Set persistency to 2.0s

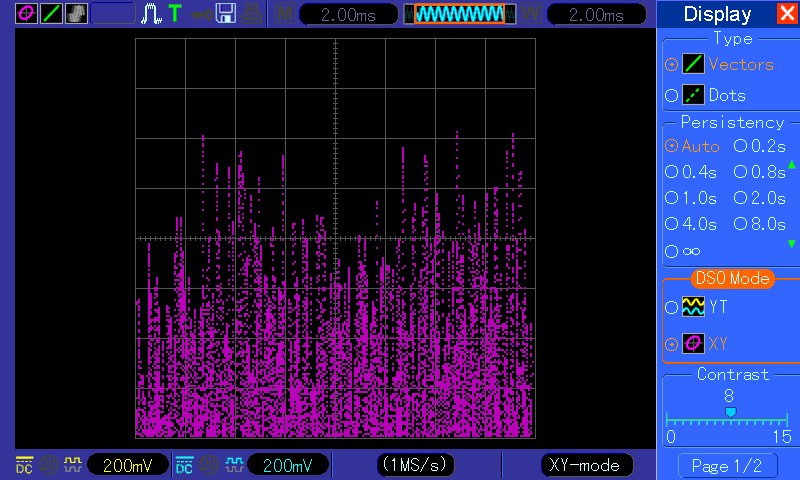tap(740, 198)
